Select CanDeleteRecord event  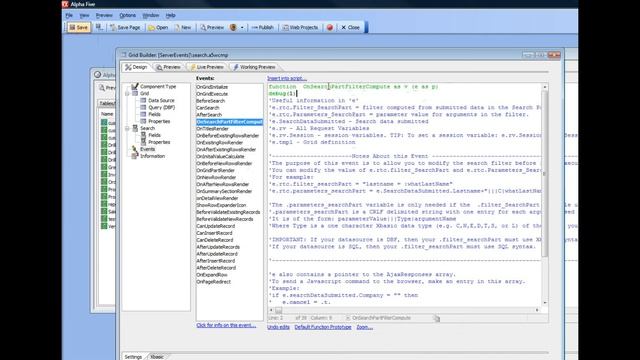click(214, 240)
